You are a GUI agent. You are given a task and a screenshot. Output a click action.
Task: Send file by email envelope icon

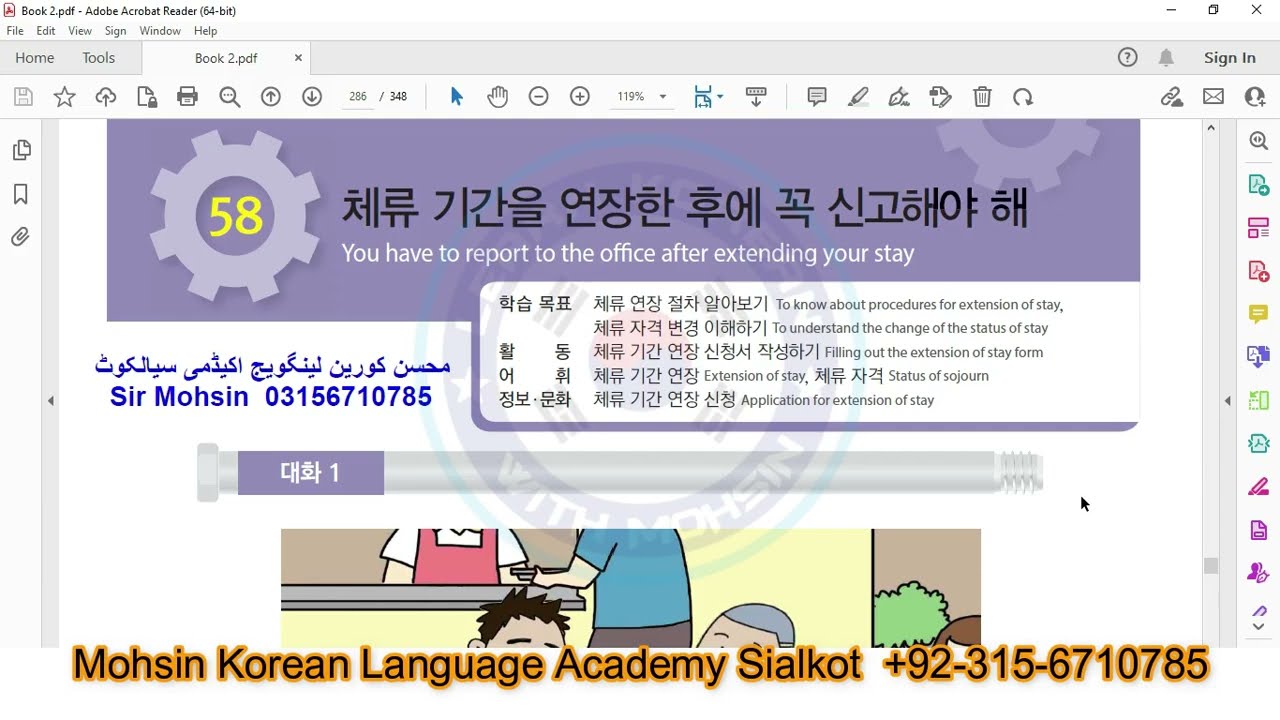coord(1213,97)
